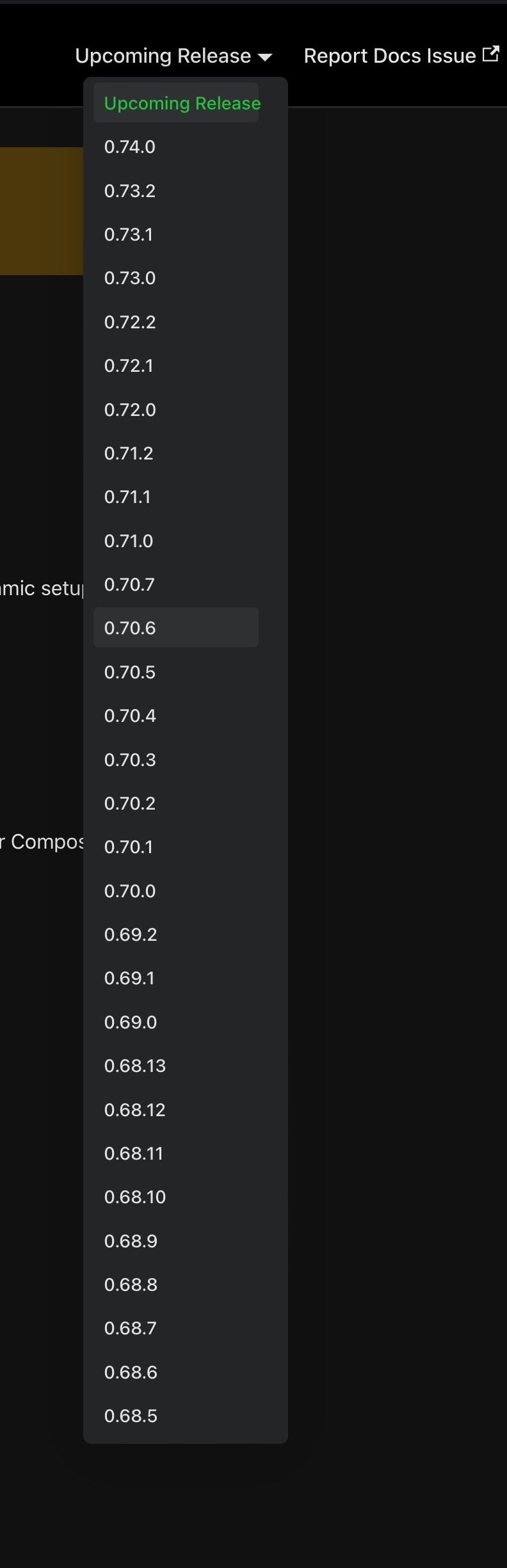The width and height of the screenshot is (507, 1568).
Task: Click the dropdown arrow beside Upcoming Release
Action: [264, 57]
